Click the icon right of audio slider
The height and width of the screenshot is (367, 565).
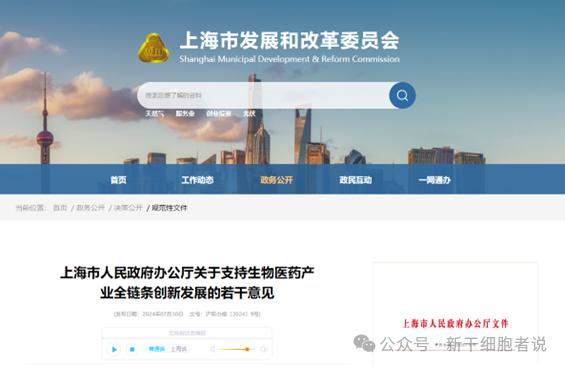(263, 349)
